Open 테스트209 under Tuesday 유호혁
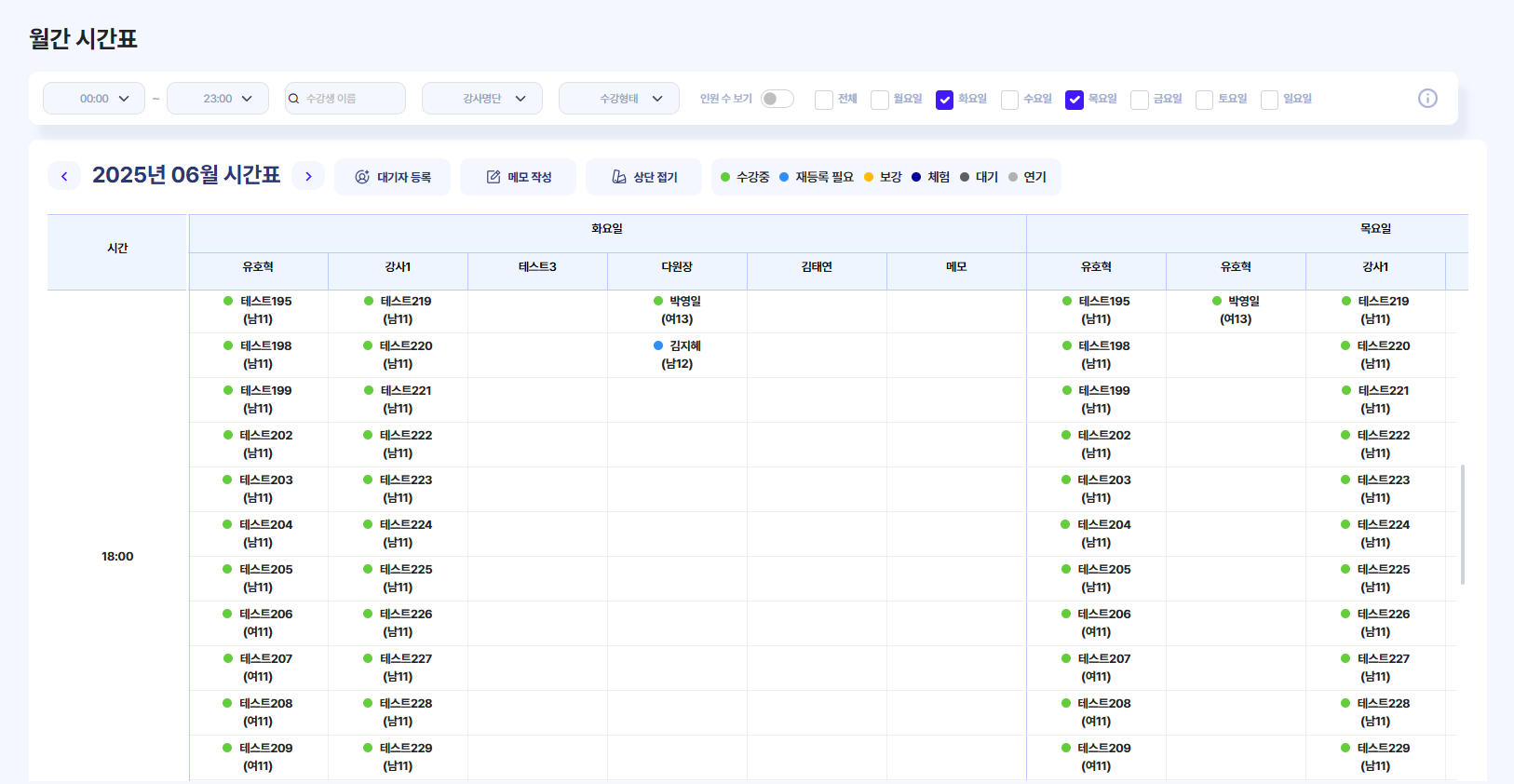Screen dimensions: 1514x784 tap(258, 757)
